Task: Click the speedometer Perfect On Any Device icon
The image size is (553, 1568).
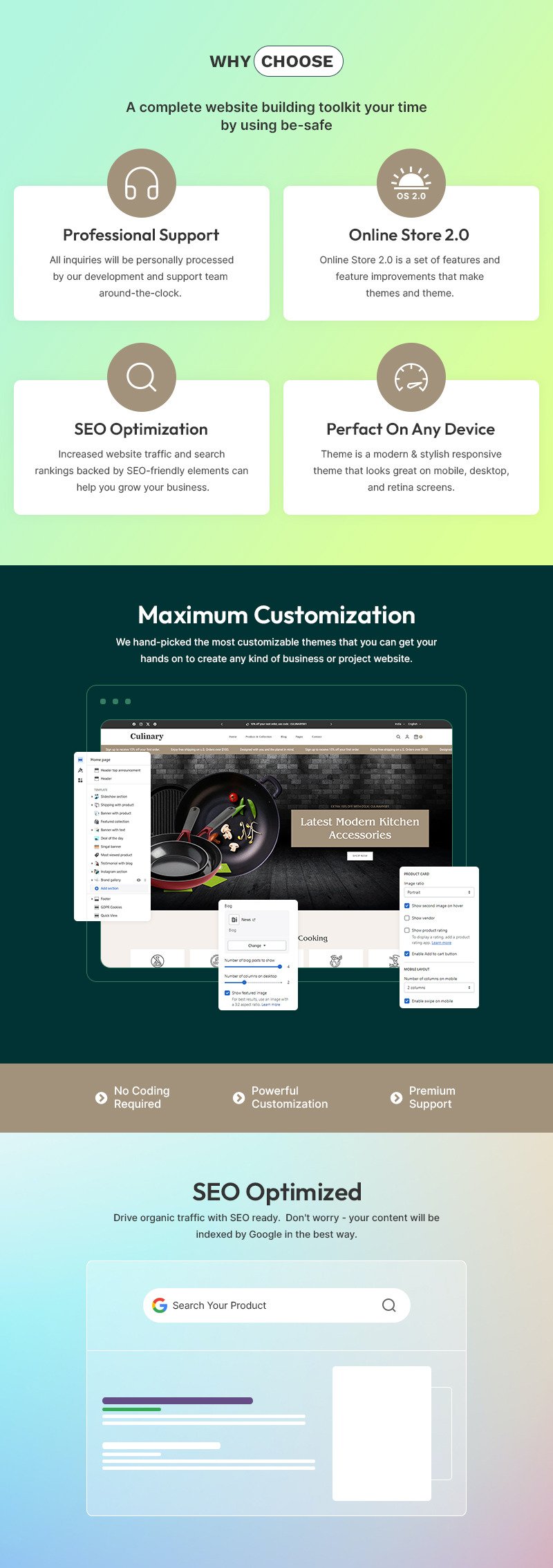Action: pos(411,377)
